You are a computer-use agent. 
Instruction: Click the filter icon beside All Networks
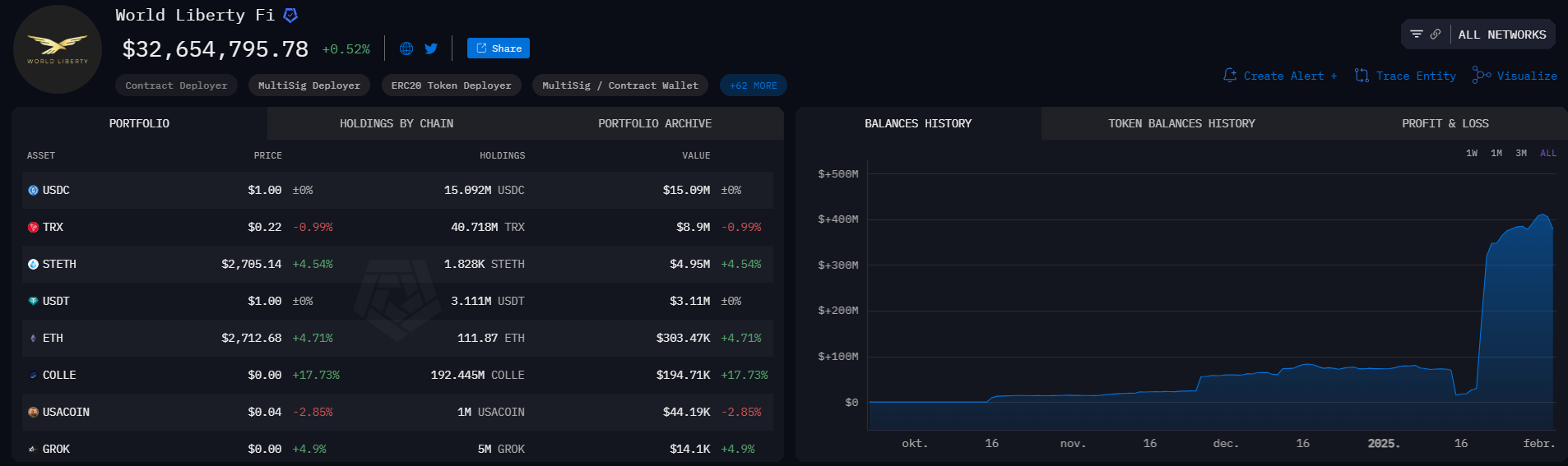(1417, 35)
